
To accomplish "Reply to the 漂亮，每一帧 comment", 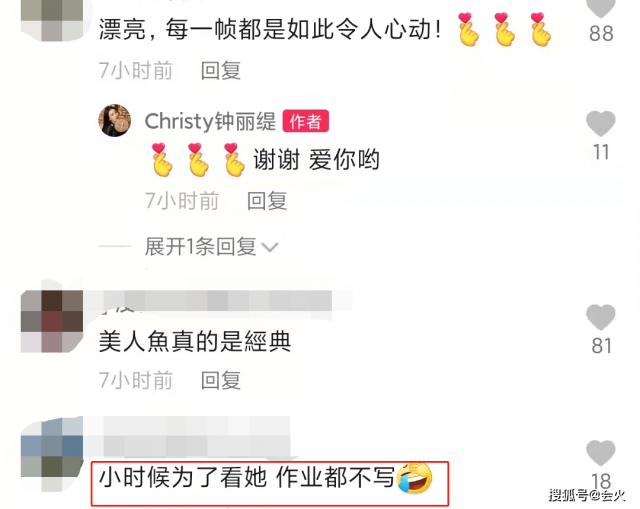I will coord(221,71).
